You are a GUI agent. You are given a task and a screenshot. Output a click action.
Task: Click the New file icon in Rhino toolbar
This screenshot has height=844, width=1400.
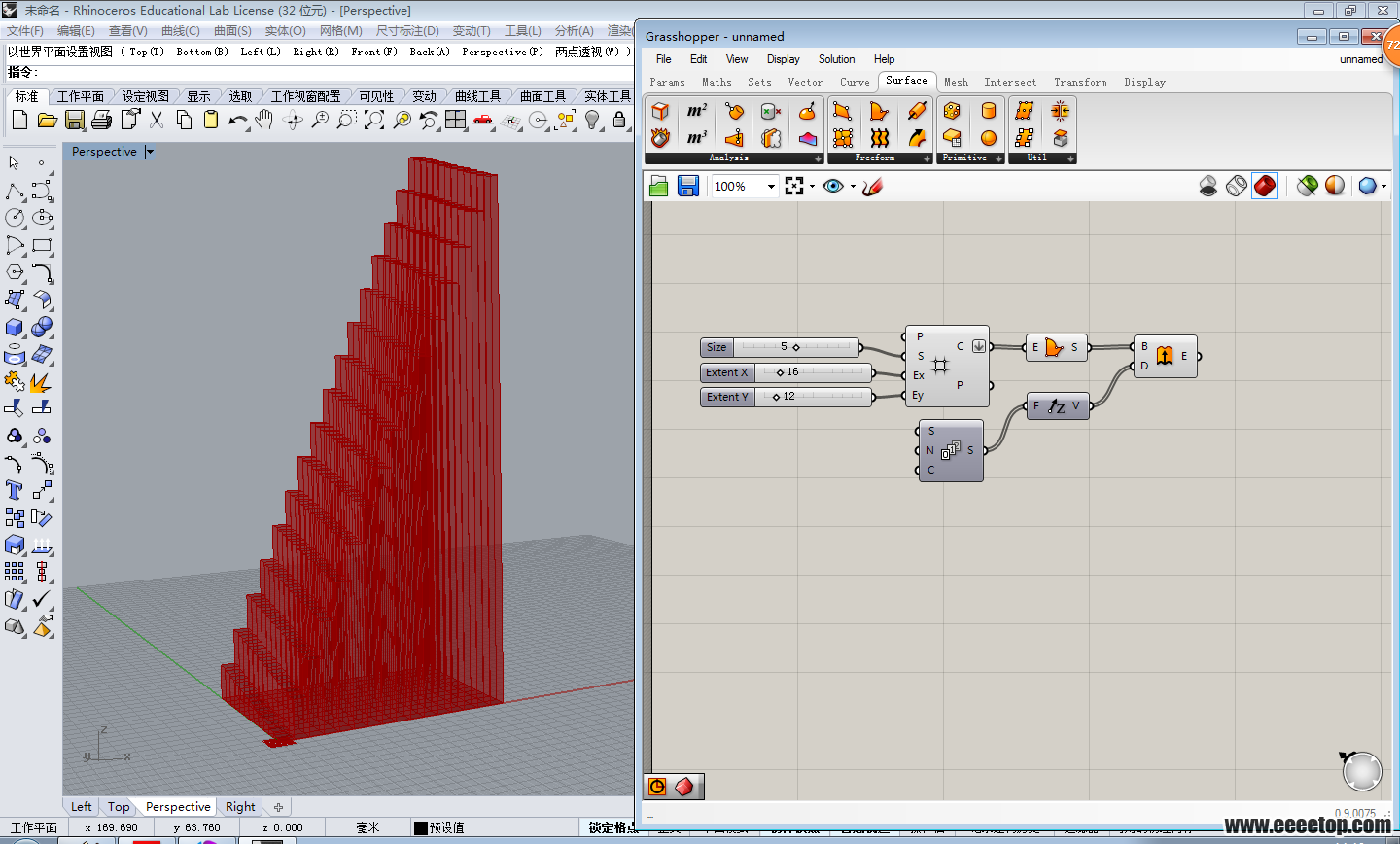point(19,121)
